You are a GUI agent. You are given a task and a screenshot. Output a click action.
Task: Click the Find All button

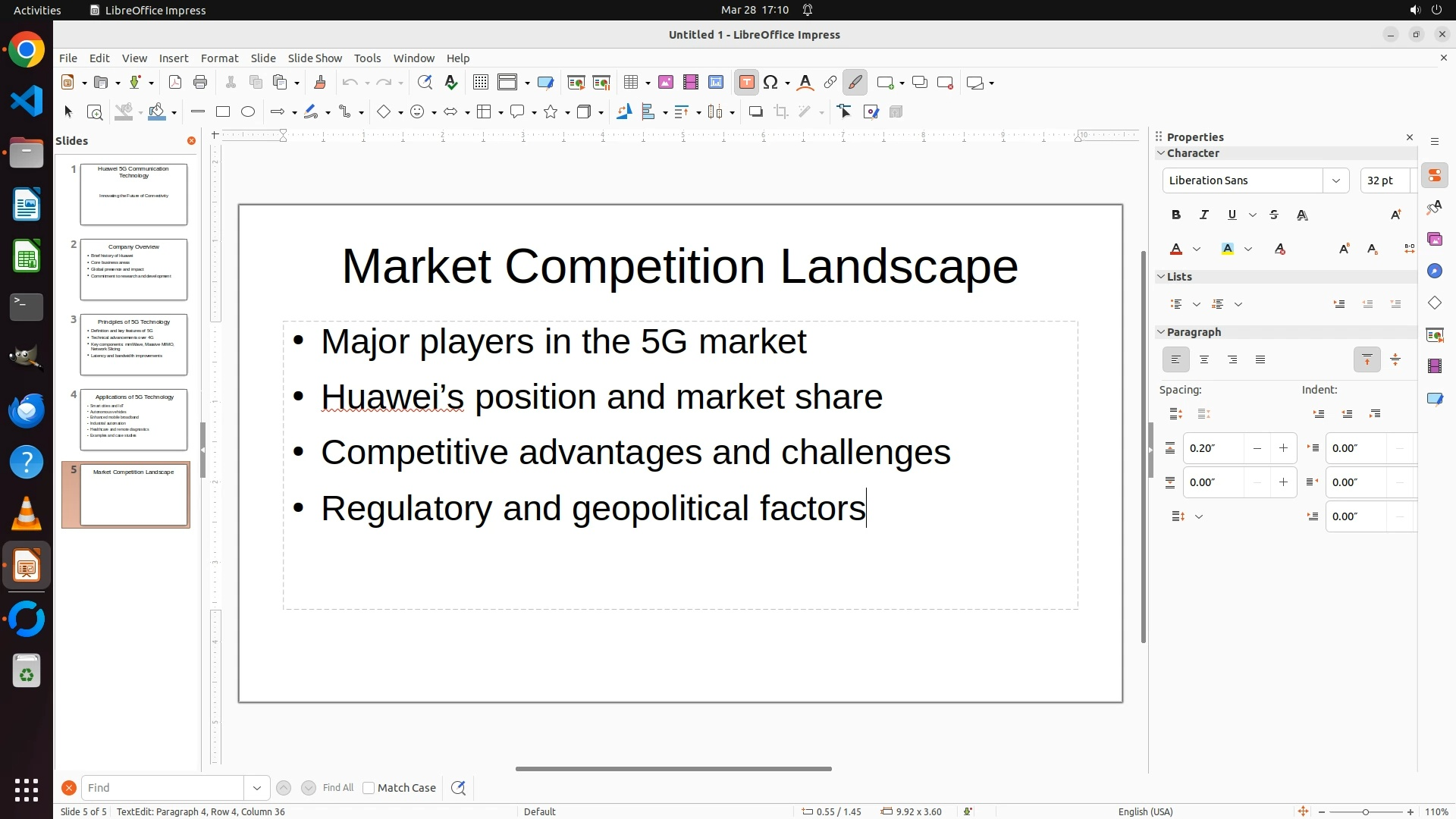(x=338, y=788)
